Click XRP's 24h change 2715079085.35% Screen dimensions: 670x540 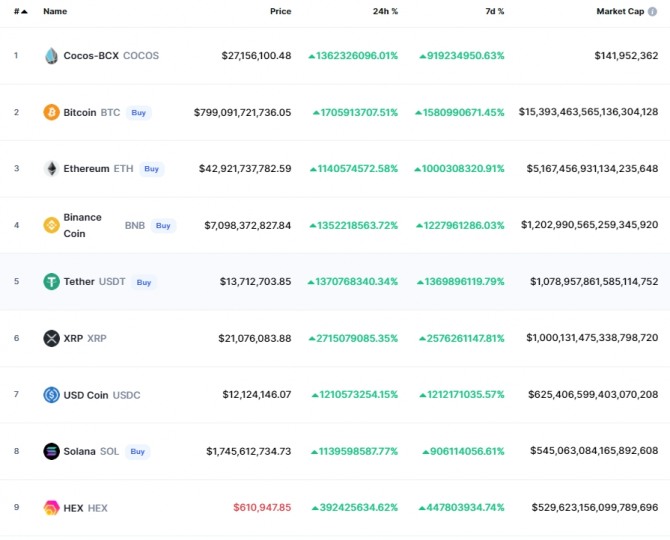(x=353, y=338)
